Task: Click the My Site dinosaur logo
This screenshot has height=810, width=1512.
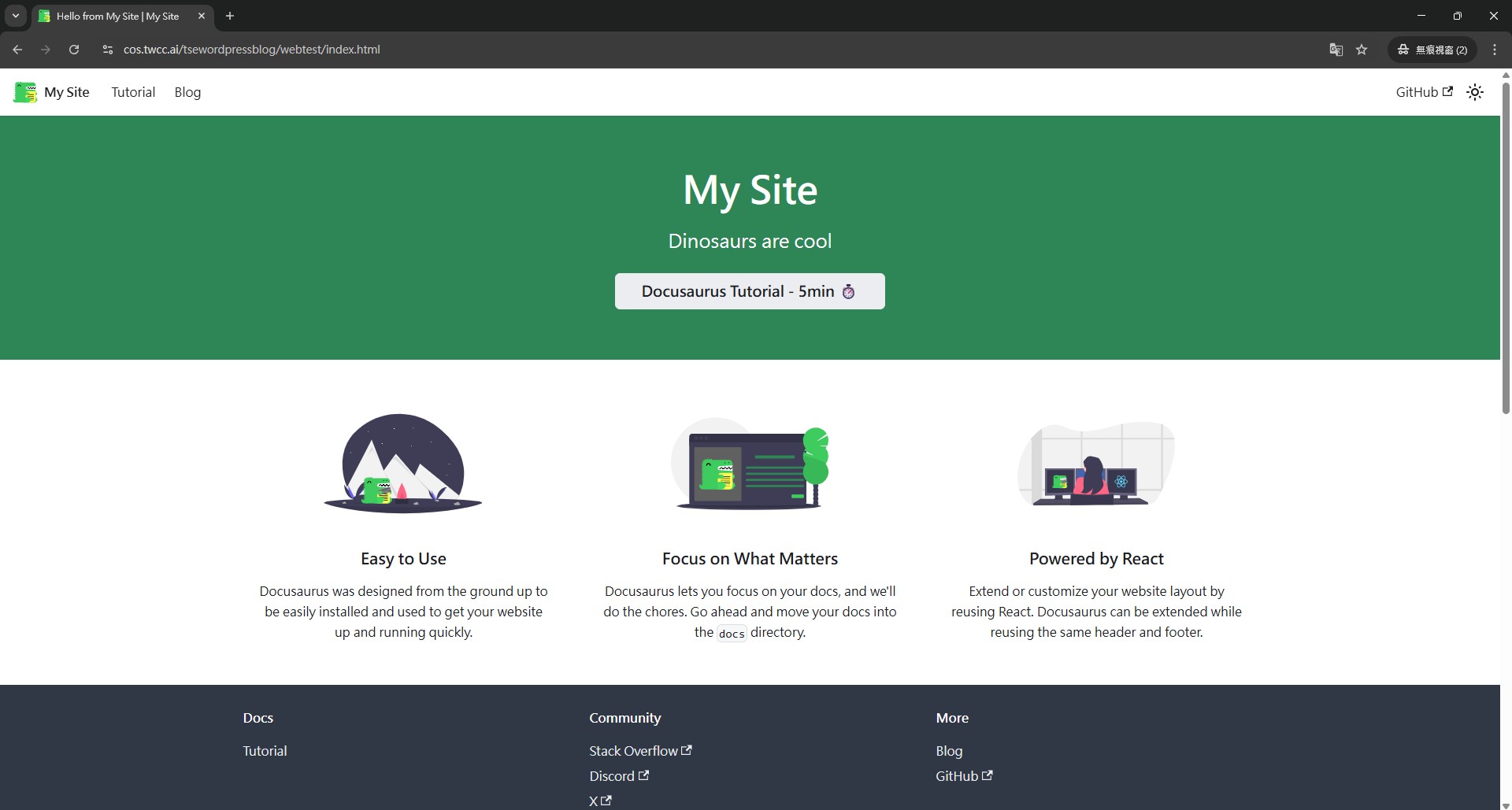Action: tap(25, 92)
